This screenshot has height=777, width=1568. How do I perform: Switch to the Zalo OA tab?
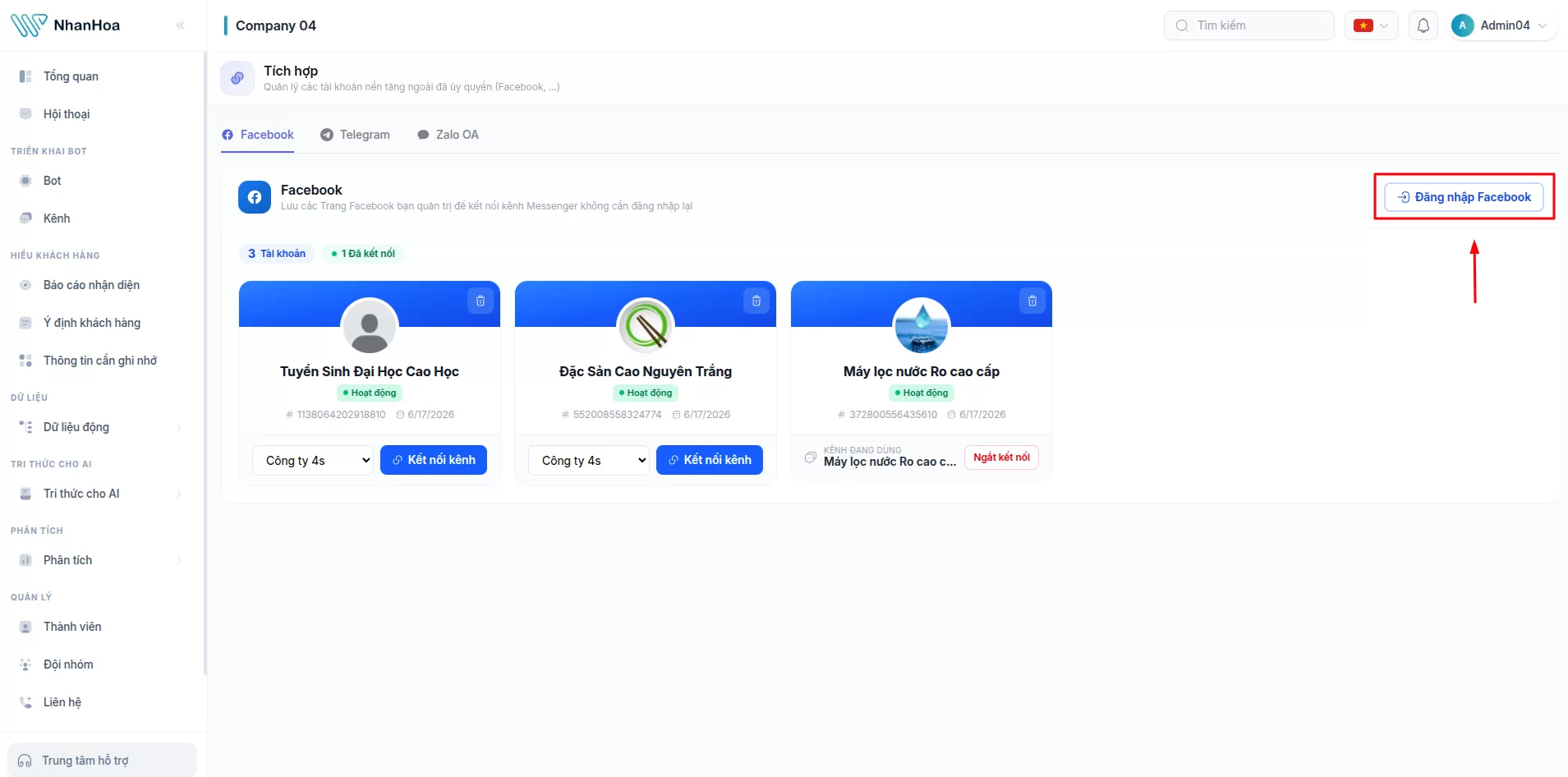[448, 135]
